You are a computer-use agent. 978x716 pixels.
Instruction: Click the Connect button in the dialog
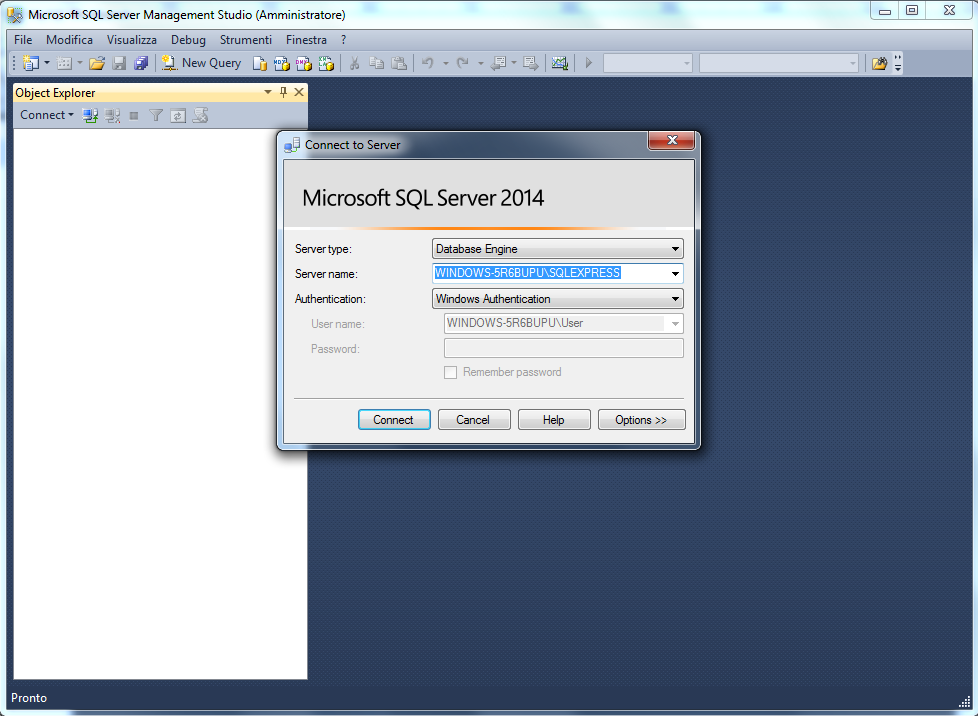coord(394,420)
